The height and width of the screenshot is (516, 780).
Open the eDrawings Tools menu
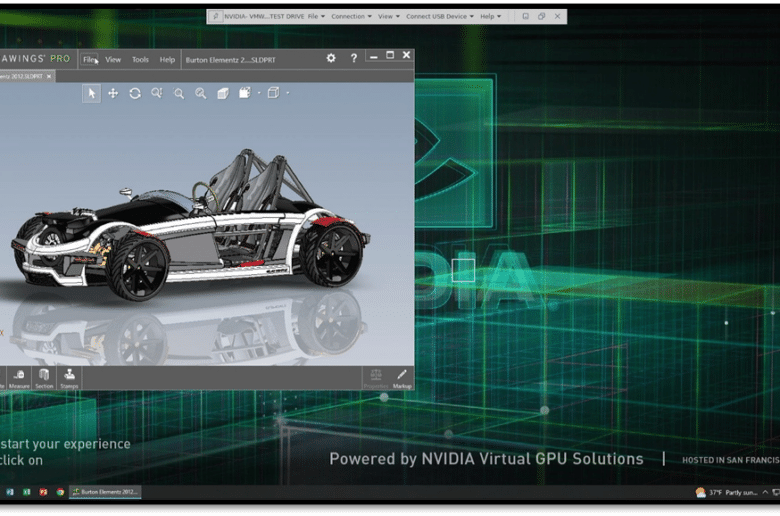140,60
